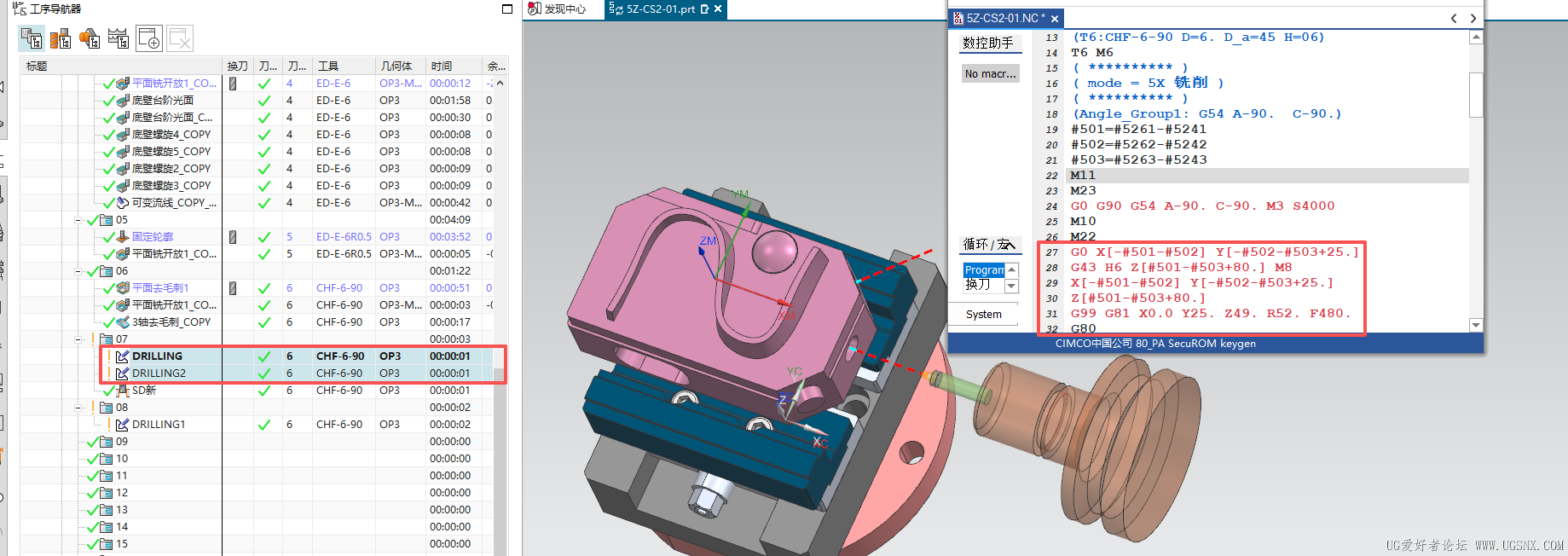Click the System button in CIMCO sidebar
The width and height of the screenshot is (1568, 556).
point(984,315)
